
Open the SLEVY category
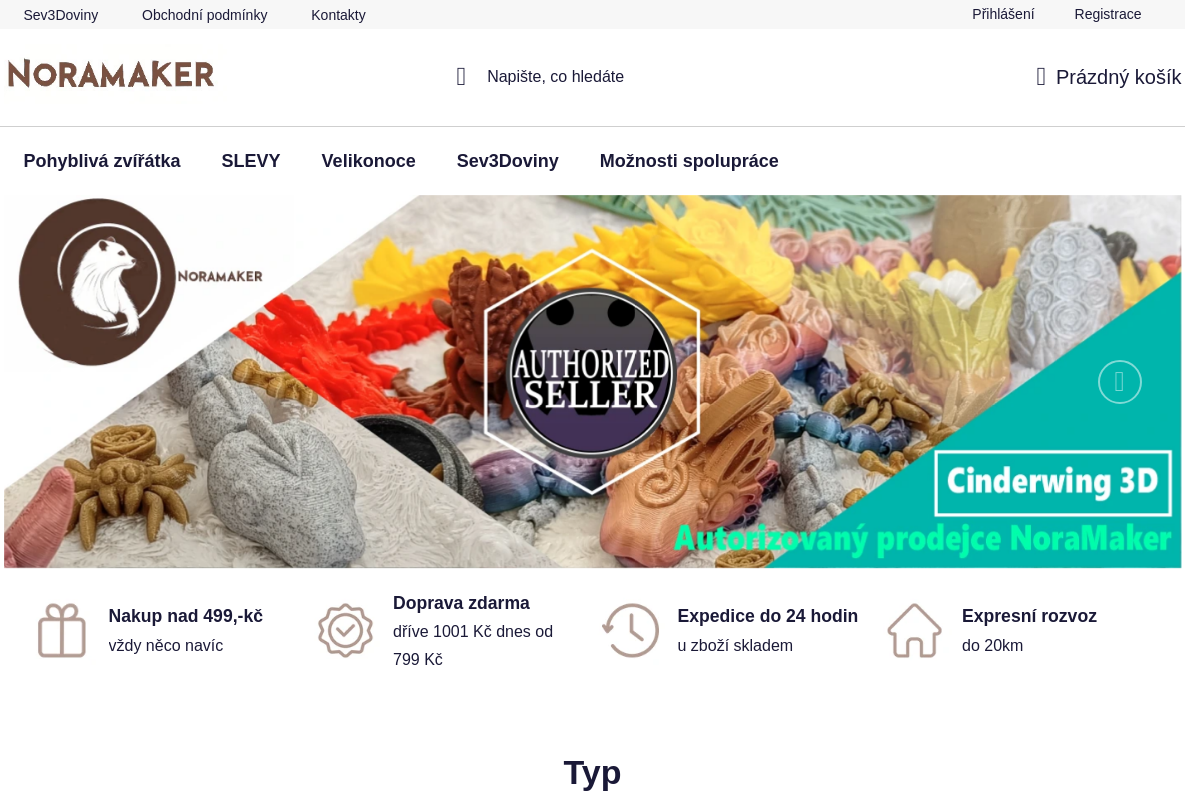click(x=251, y=161)
